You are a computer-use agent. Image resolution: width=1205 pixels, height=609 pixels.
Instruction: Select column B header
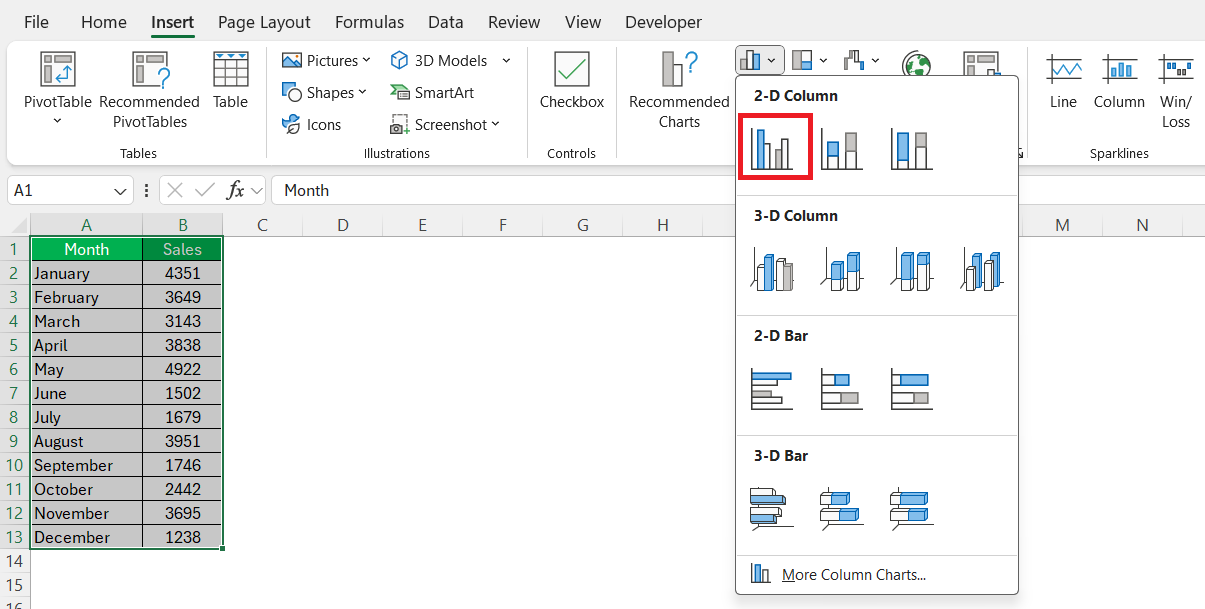183,225
